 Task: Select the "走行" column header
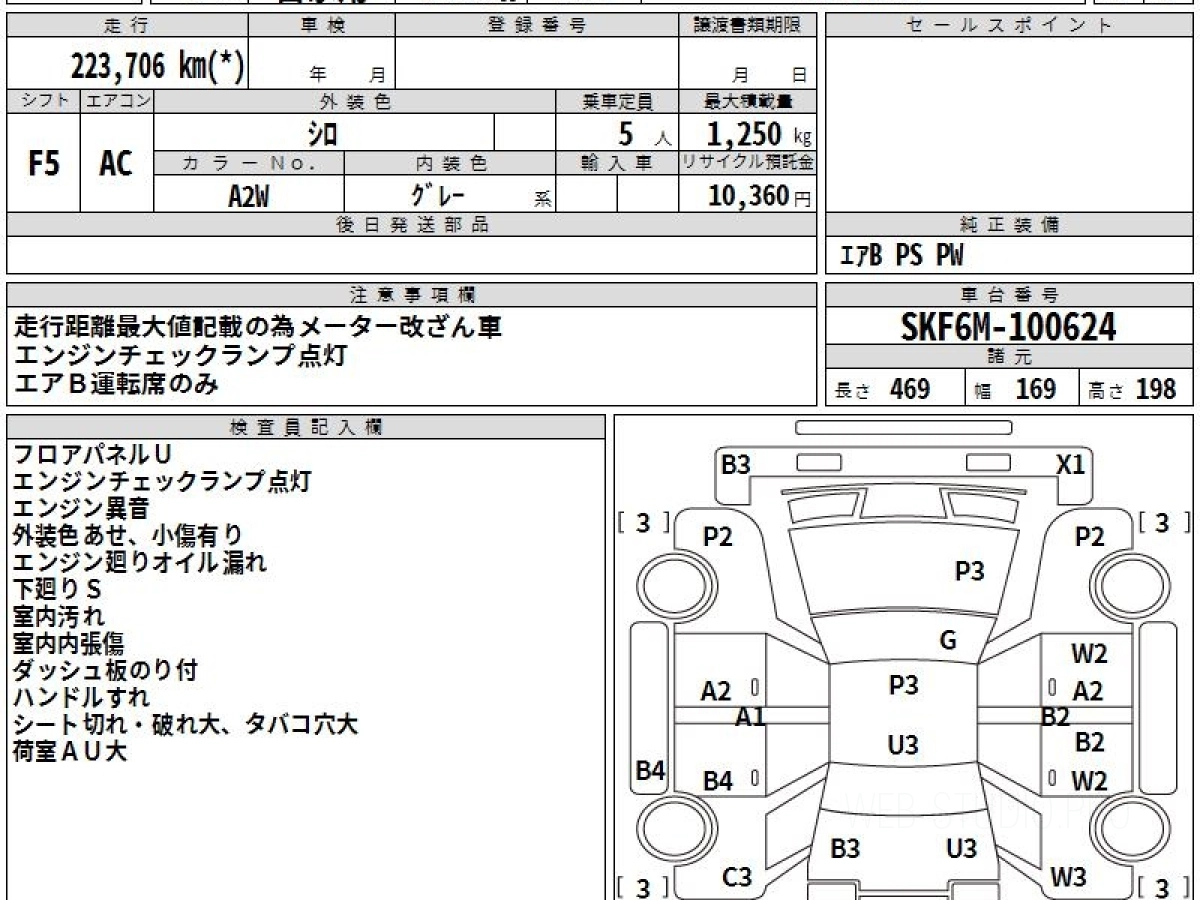point(127,26)
